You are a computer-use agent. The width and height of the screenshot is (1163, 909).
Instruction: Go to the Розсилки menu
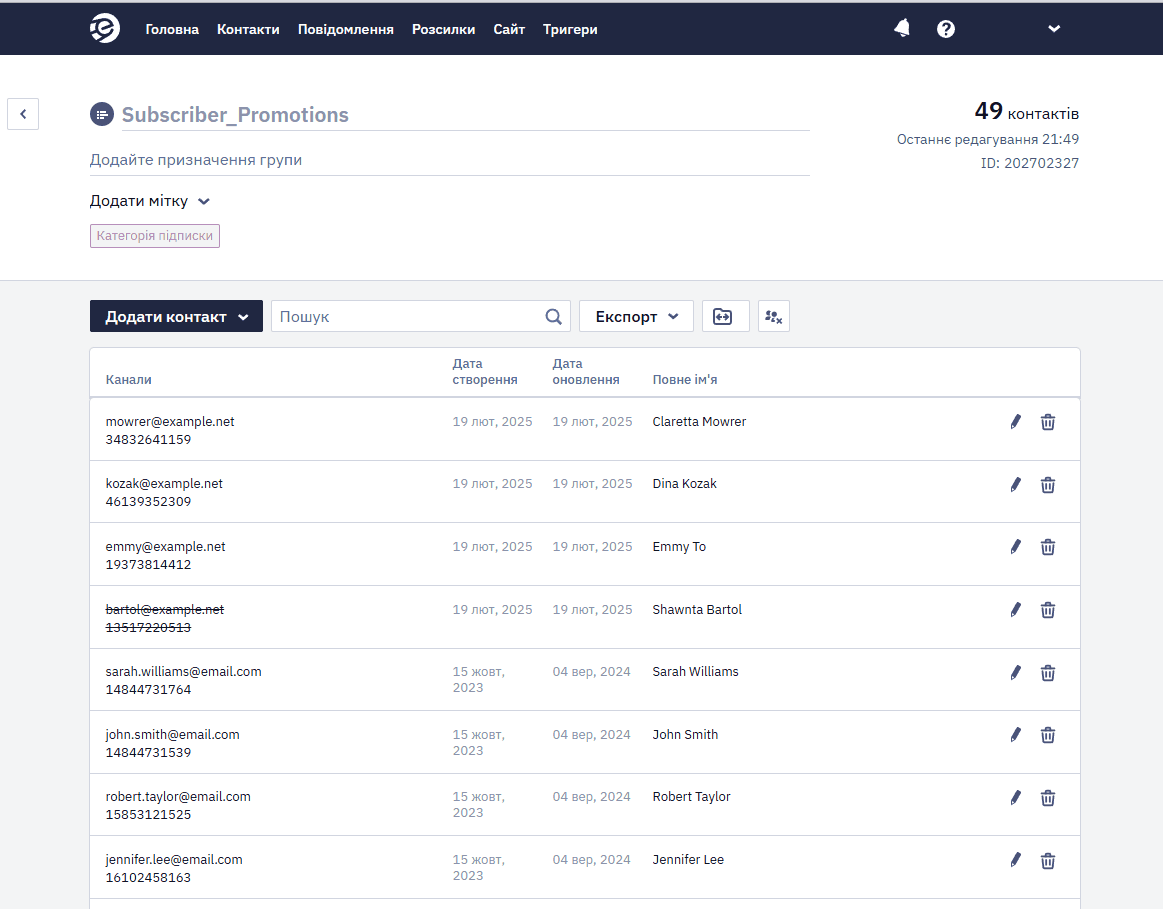(x=444, y=30)
